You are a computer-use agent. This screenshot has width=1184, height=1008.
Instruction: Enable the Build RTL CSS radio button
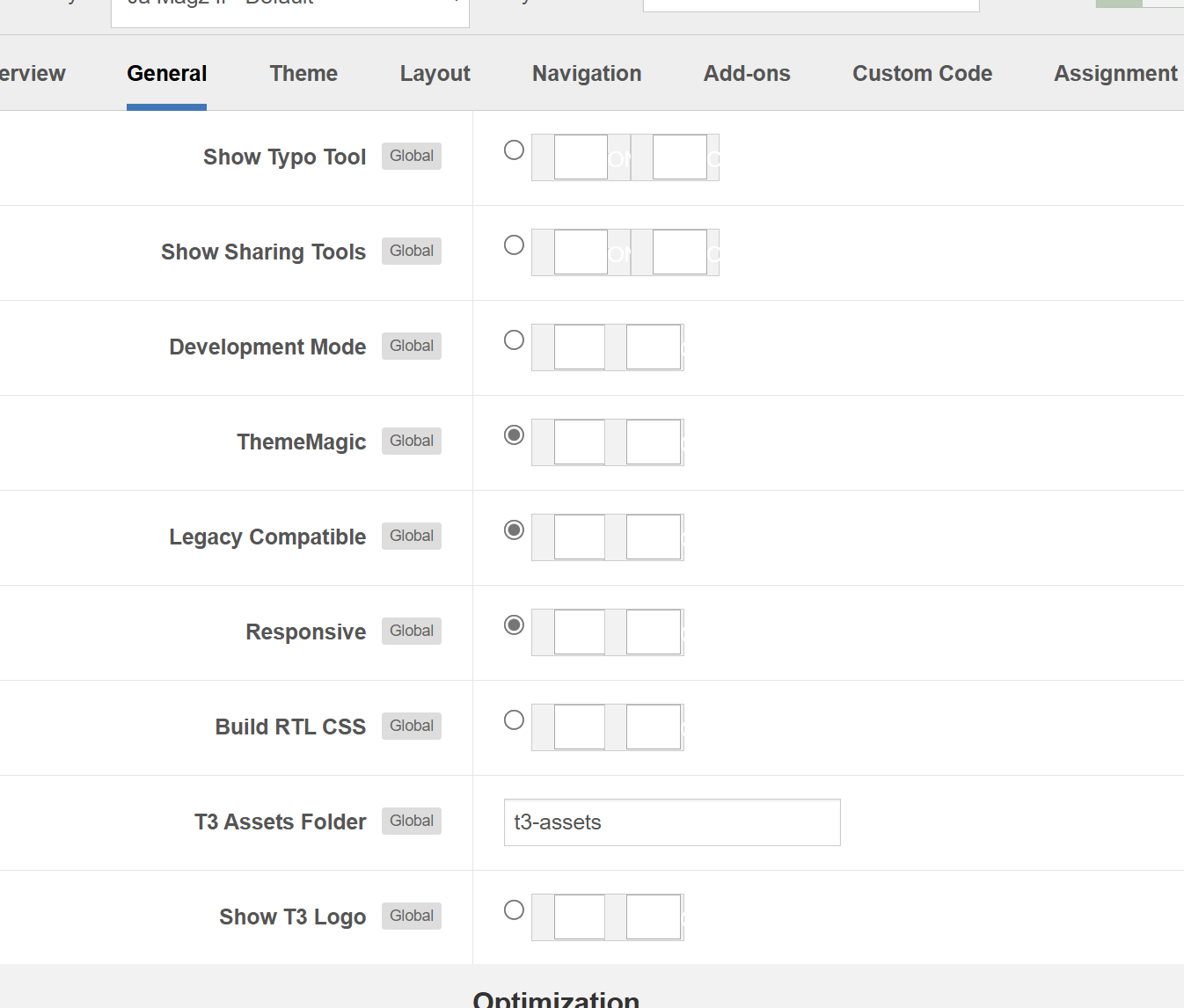click(x=514, y=720)
